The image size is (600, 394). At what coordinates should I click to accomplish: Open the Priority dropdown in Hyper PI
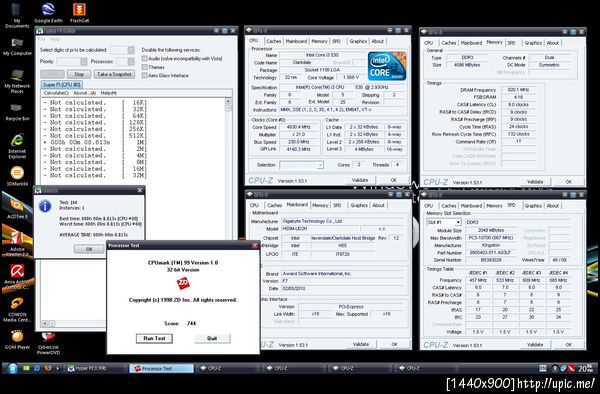(84, 62)
